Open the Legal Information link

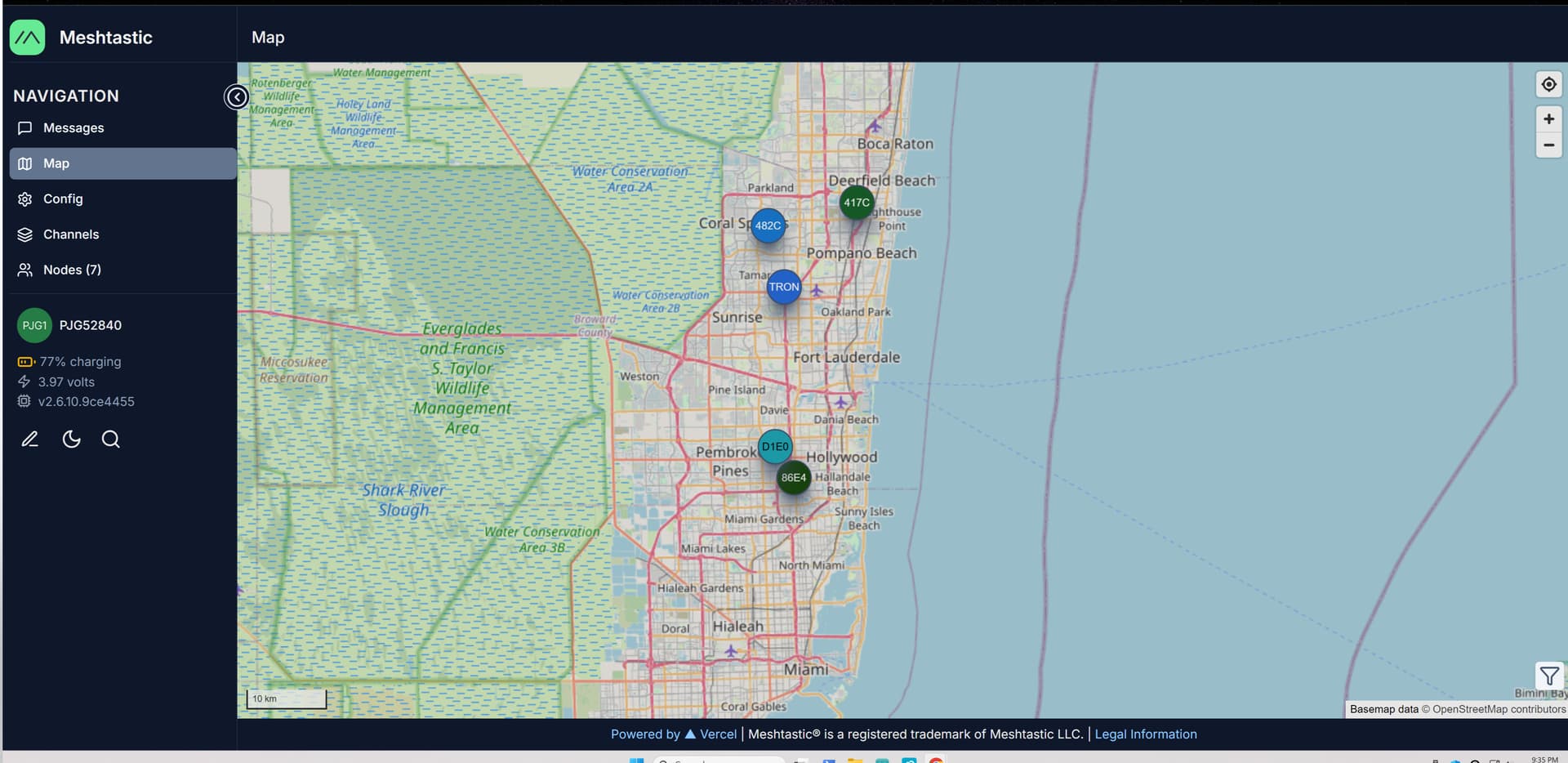pyautogui.click(x=1146, y=734)
